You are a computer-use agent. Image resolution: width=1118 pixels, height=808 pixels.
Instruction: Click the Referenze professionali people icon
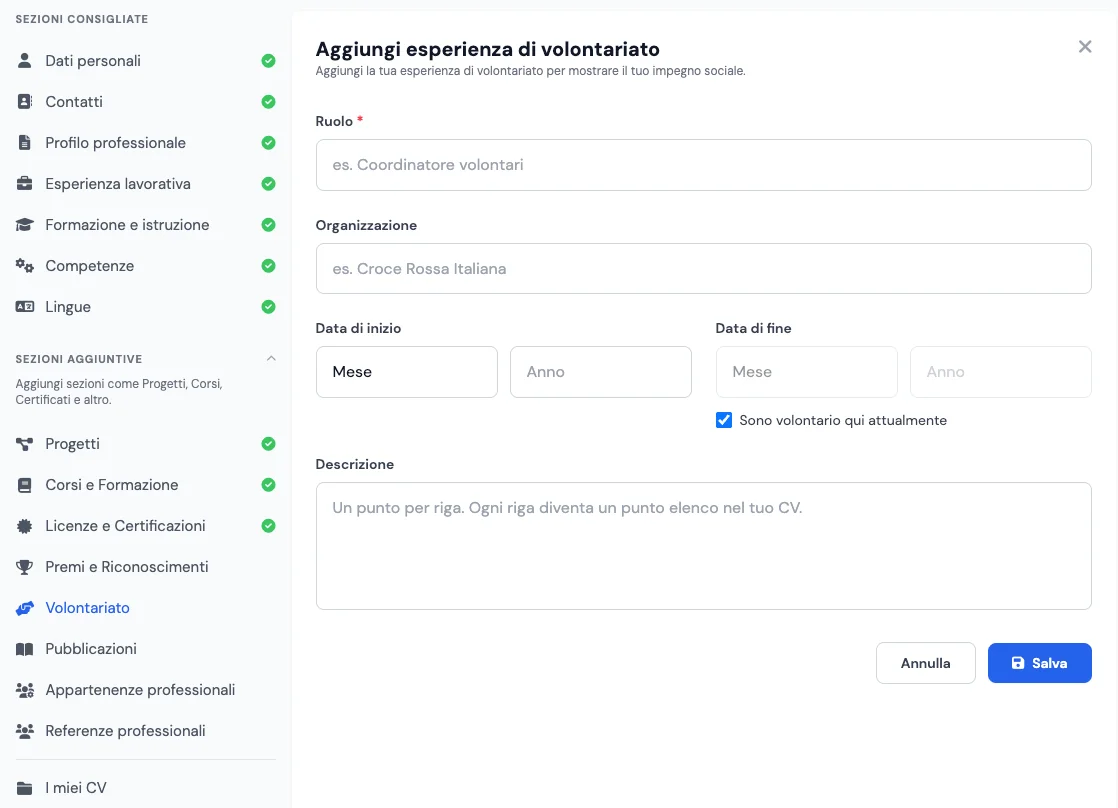click(24, 731)
